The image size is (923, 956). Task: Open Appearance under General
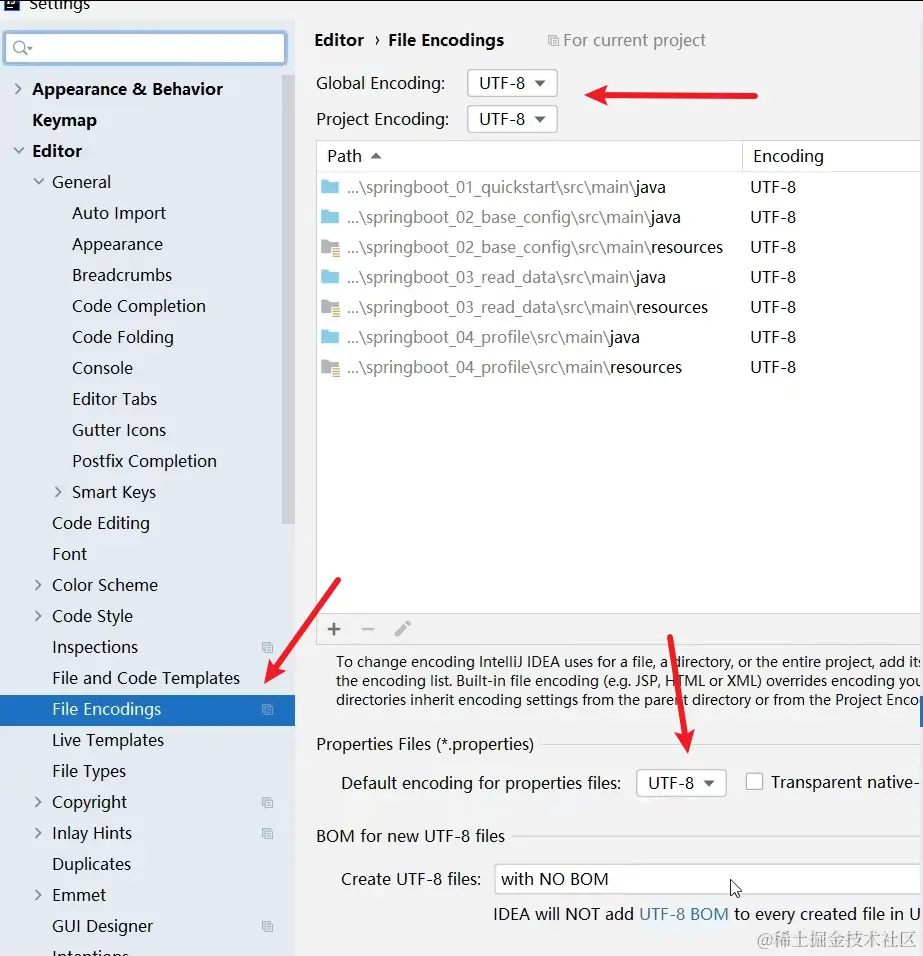tap(117, 244)
